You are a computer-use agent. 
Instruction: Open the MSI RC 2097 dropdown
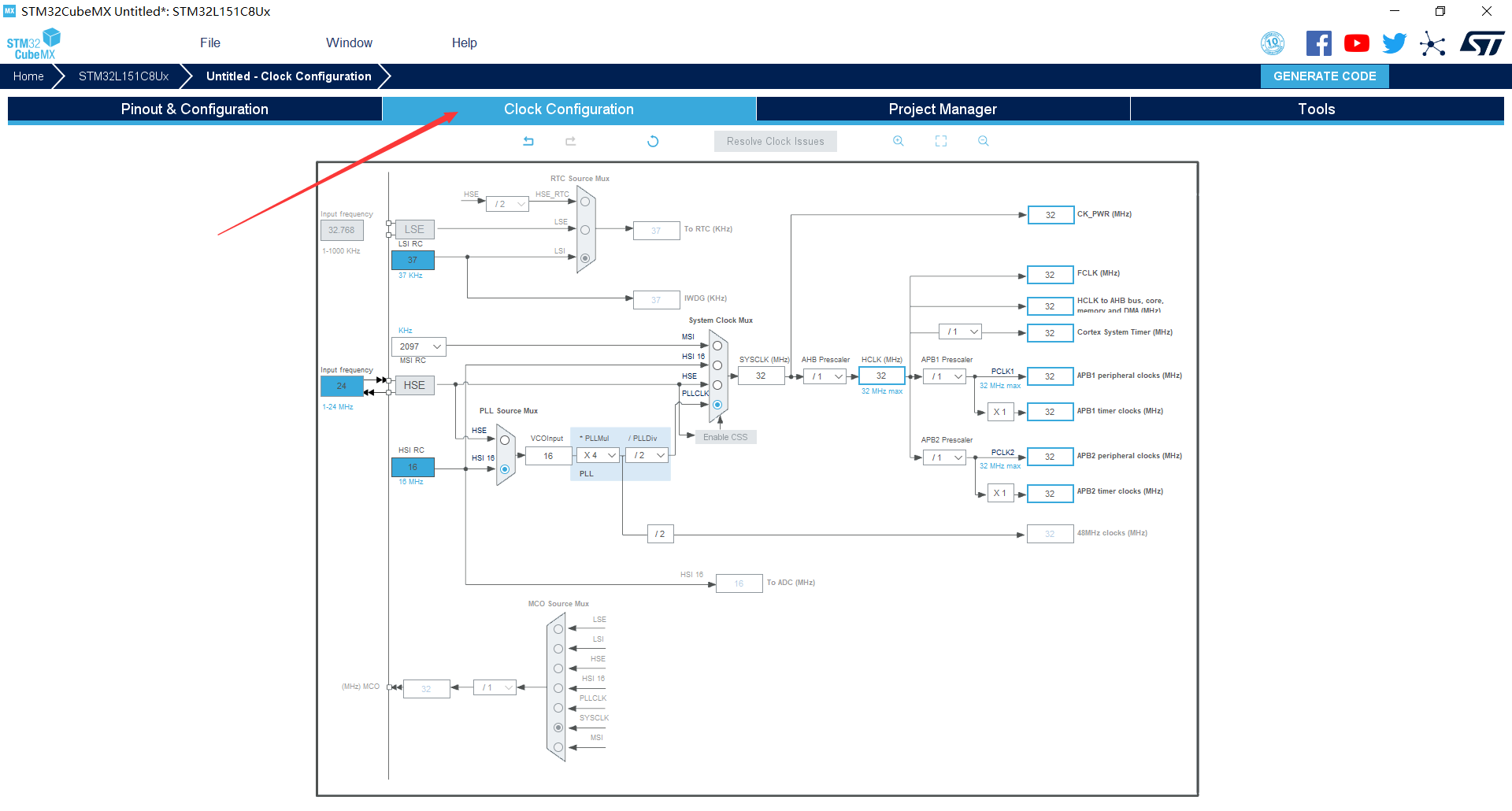pyautogui.click(x=419, y=346)
